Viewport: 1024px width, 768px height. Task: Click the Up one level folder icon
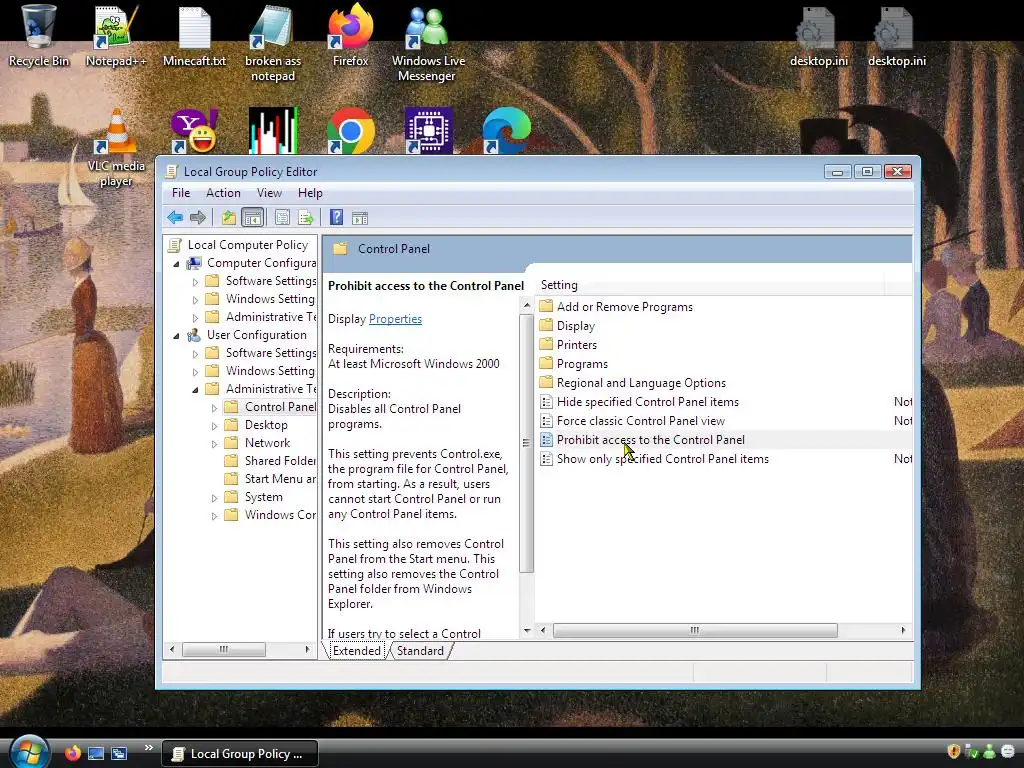(228, 217)
